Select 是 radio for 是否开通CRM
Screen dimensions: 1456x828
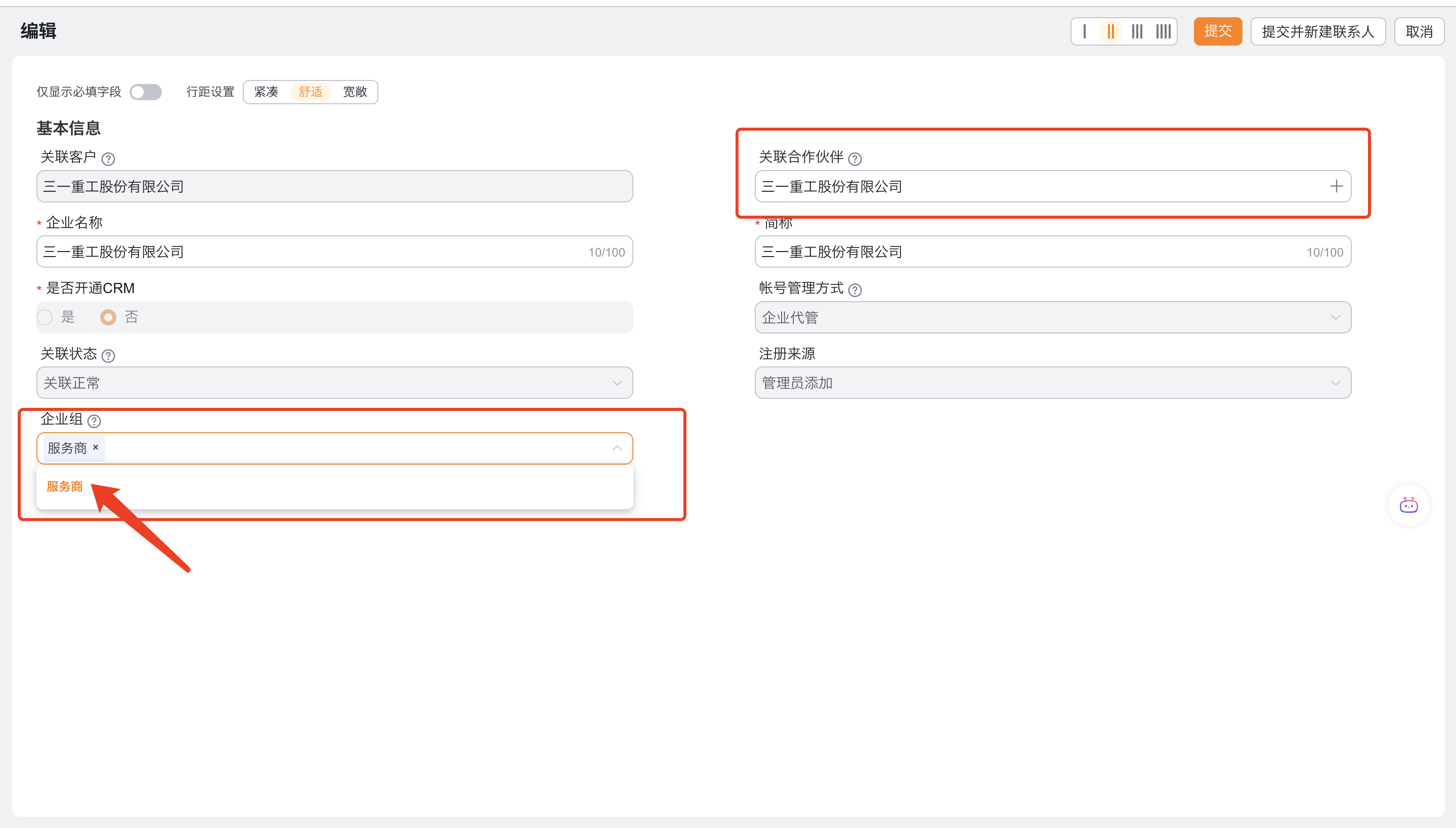[x=45, y=317]
